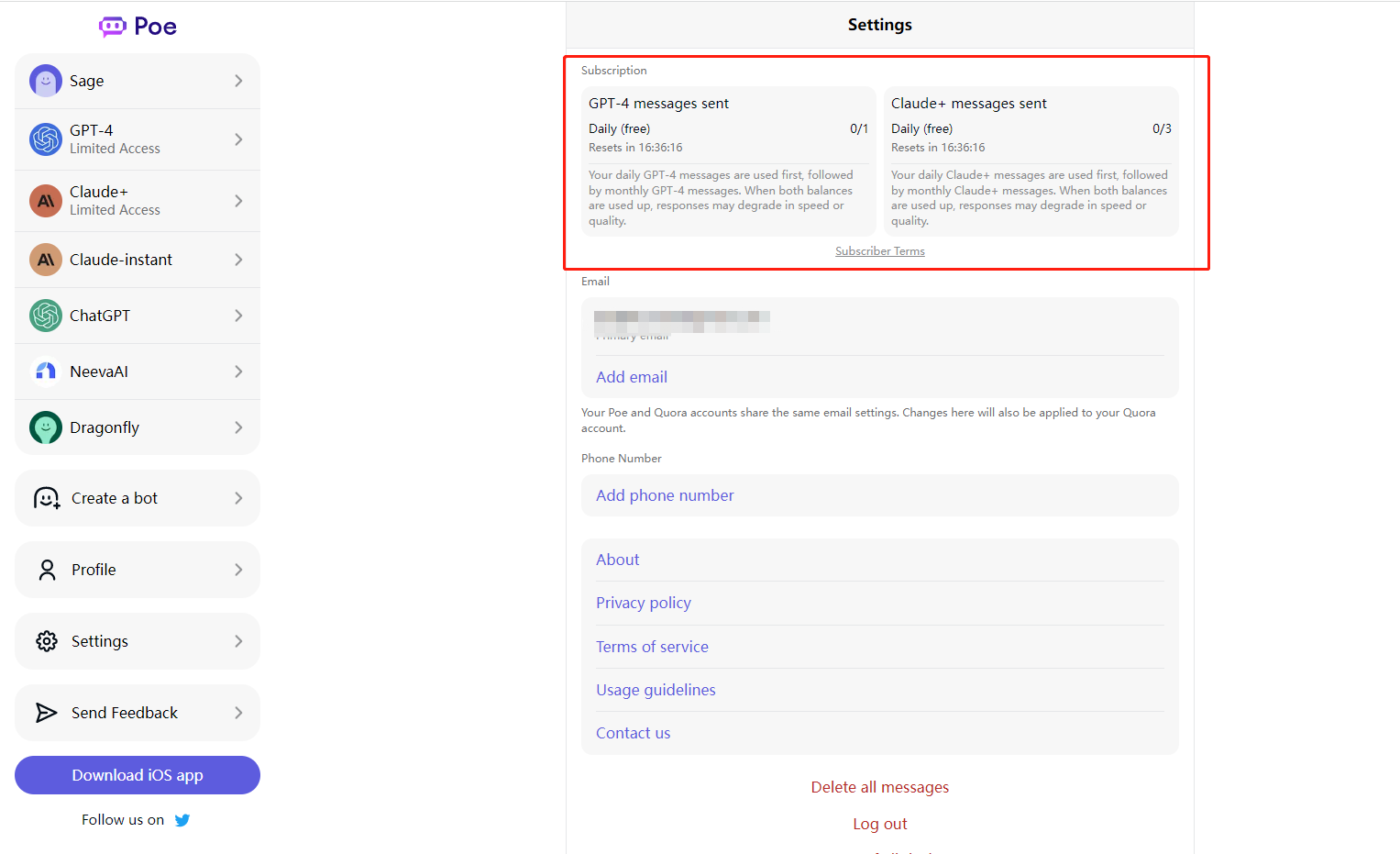Open the Profile menu item
Image resolution: width=1400 pixels, height=854 pixels.
point(94,570)
